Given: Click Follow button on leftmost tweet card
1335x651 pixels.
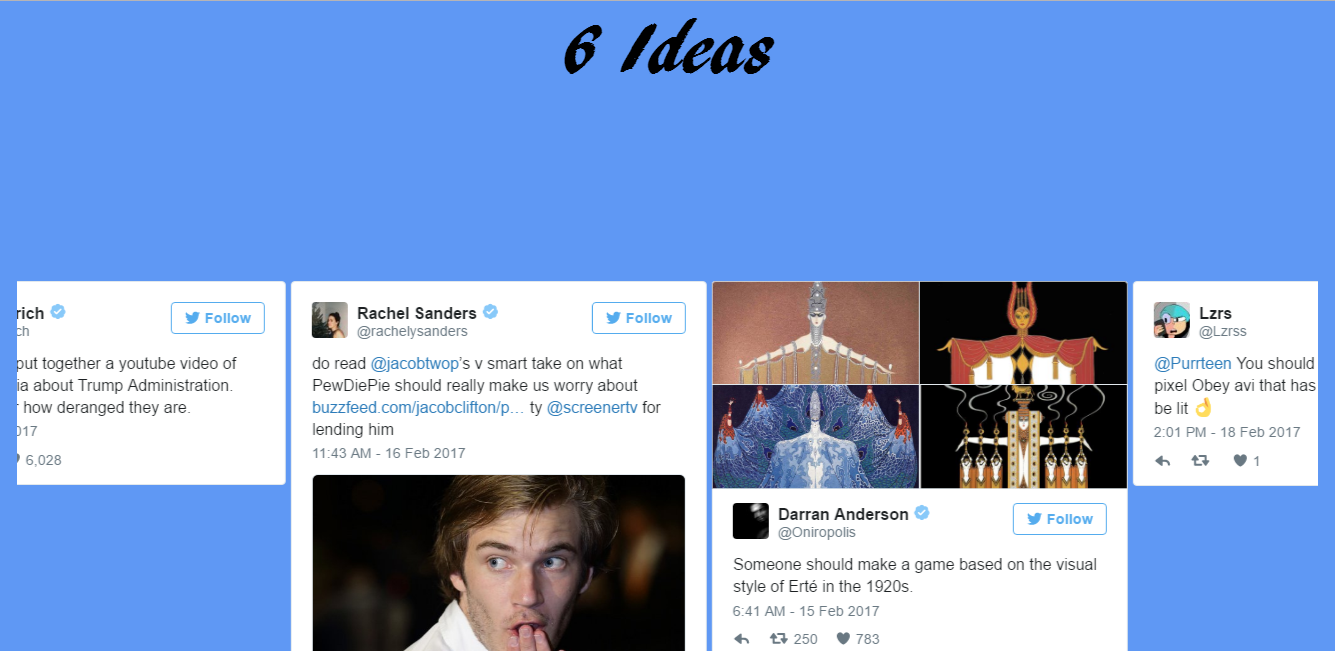Looking at the screenshot, I should (218, 318).
